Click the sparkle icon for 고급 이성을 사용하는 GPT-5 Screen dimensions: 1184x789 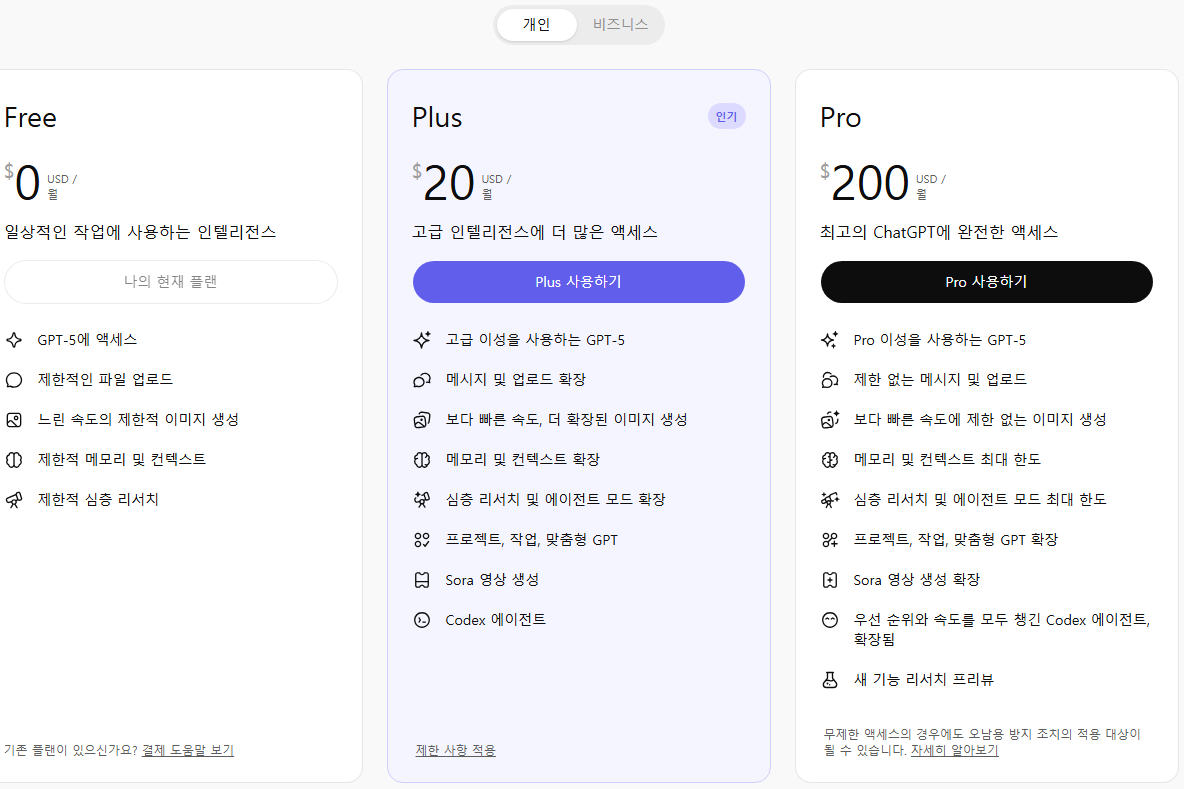click(422, 340)
